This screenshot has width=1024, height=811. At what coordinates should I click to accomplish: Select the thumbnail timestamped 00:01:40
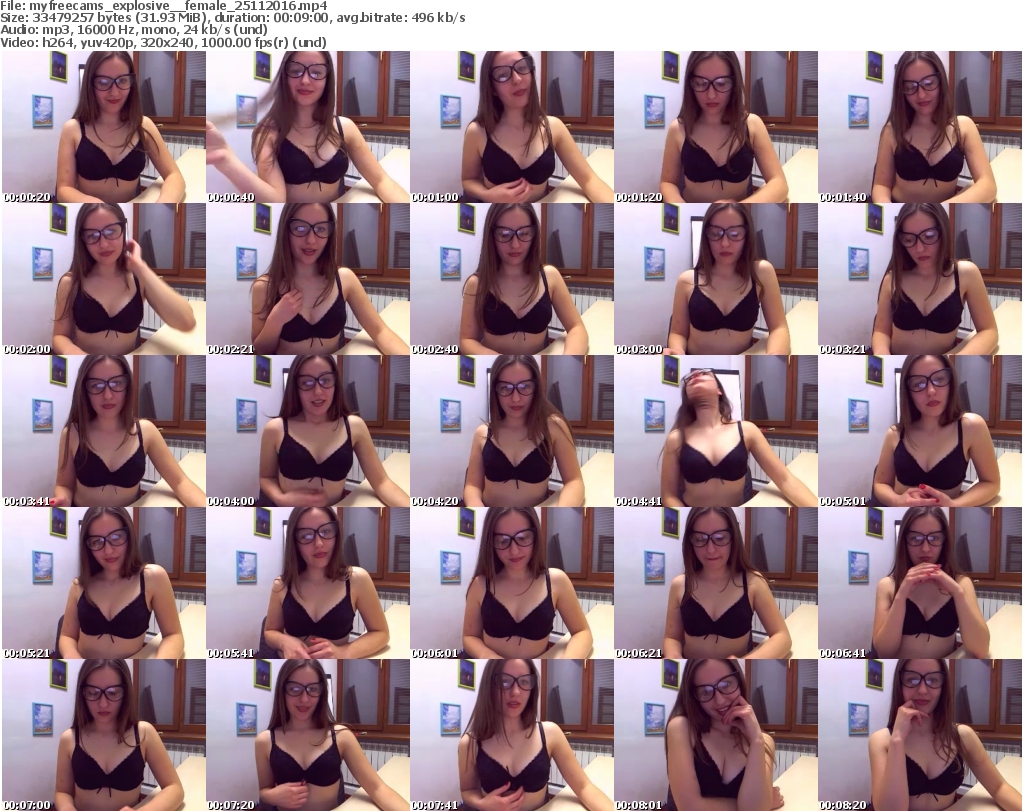(x=920, y=127)
